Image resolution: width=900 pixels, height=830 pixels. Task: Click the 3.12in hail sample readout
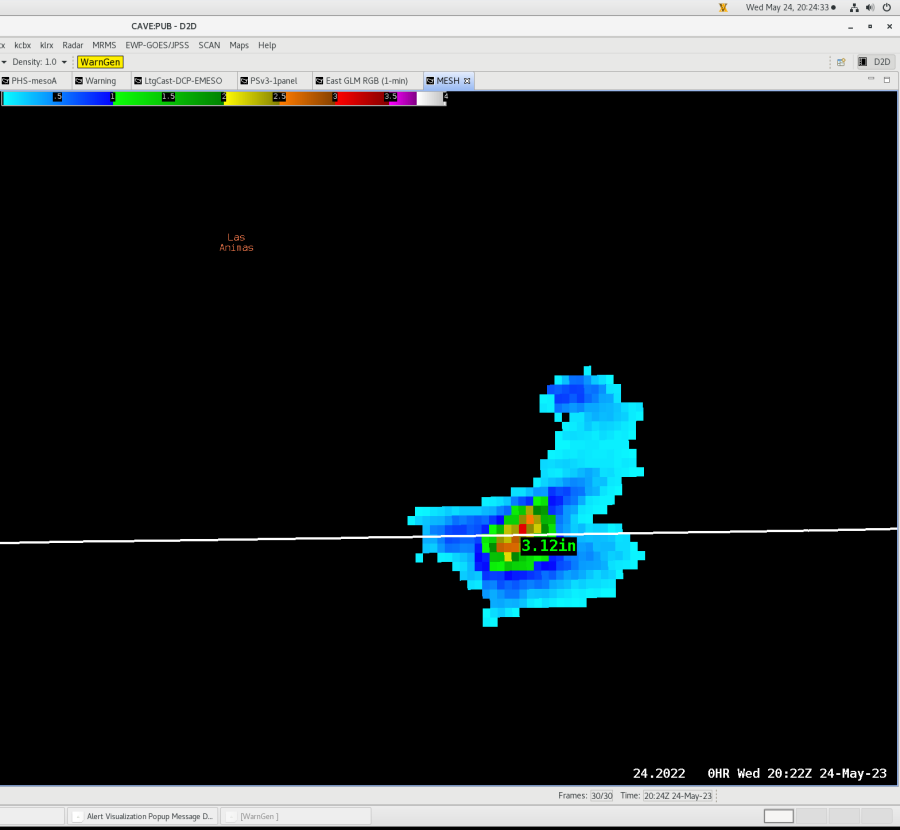coord(548,546)
